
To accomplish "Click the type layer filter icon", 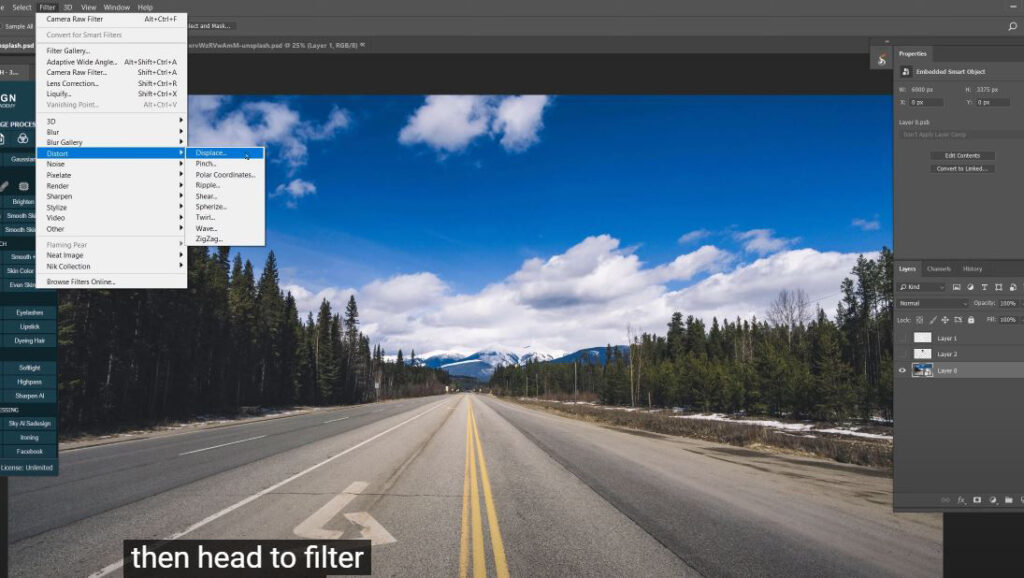I will click(984, 287).
